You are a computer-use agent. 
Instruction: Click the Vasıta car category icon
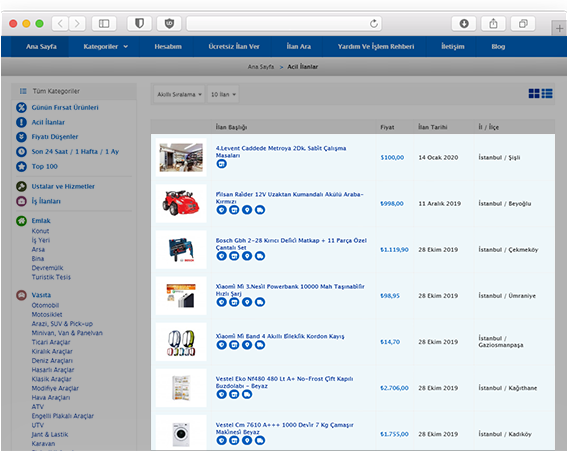click(21, 295)
